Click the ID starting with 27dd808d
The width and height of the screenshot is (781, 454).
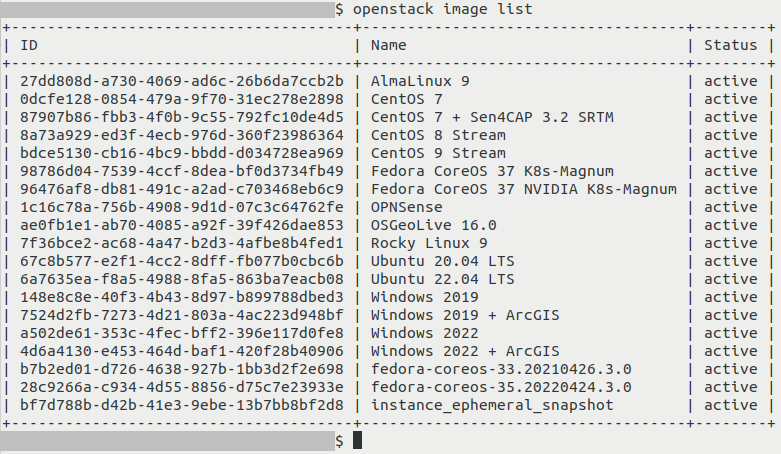pyautogui.click(x=181, y=81)
